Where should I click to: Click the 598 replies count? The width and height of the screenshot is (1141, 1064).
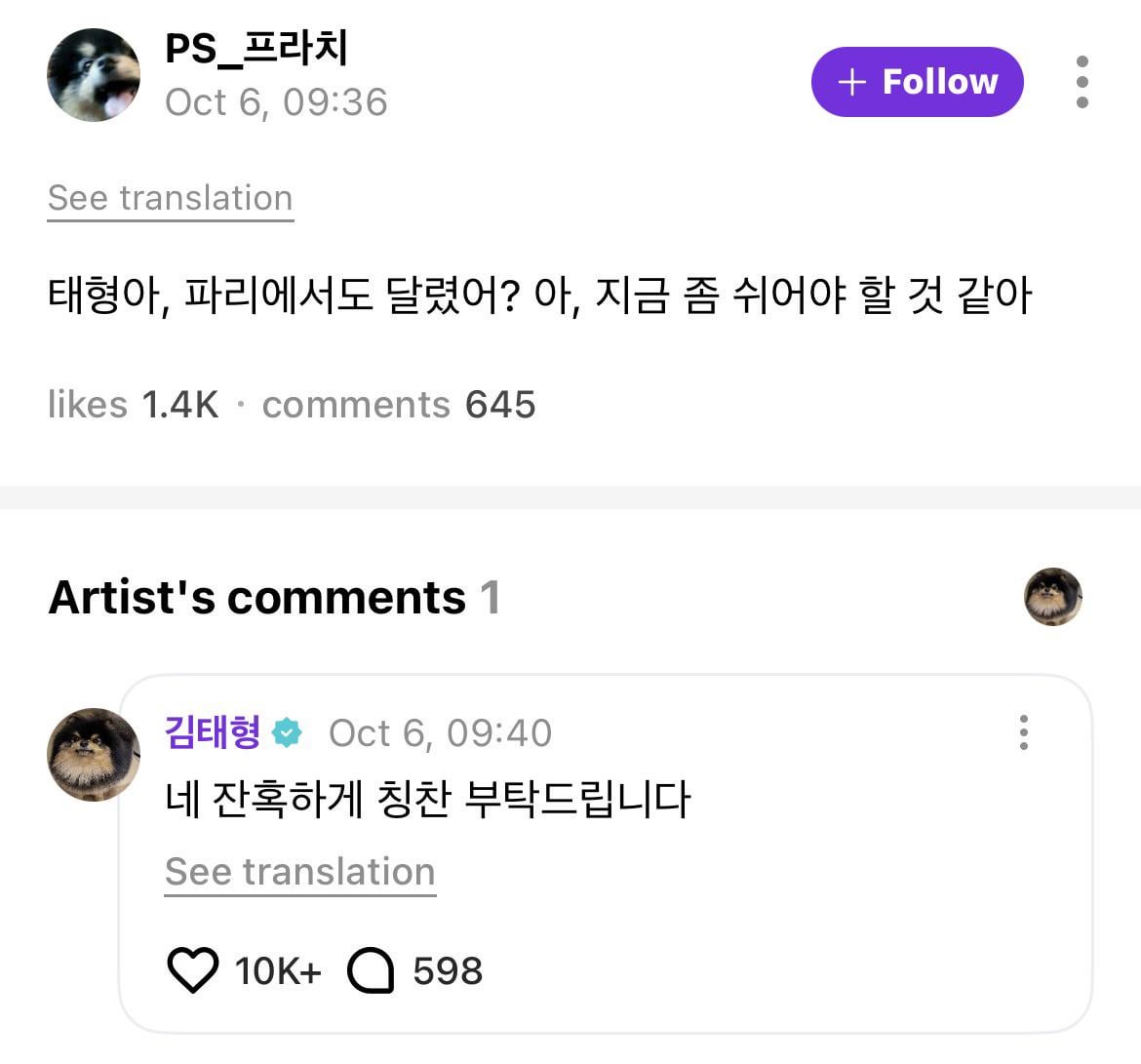click(448, 970)
